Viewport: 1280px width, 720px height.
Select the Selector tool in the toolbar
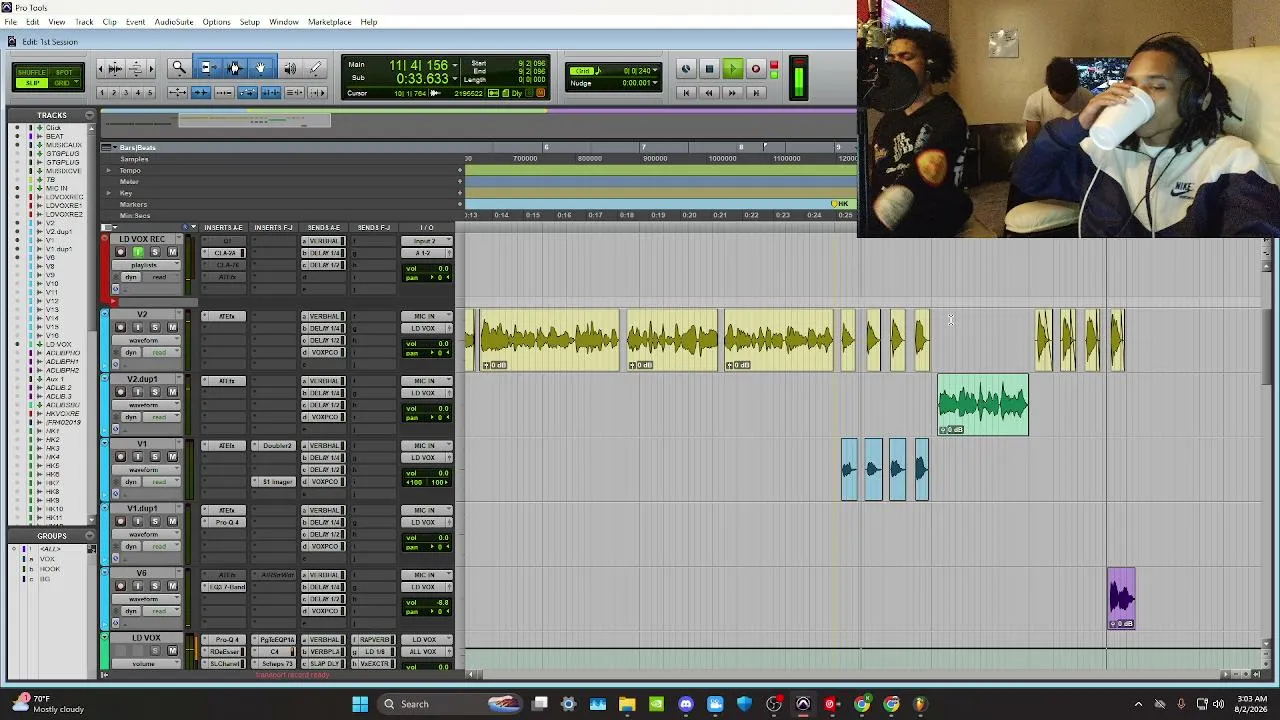(x=234, y=68)
